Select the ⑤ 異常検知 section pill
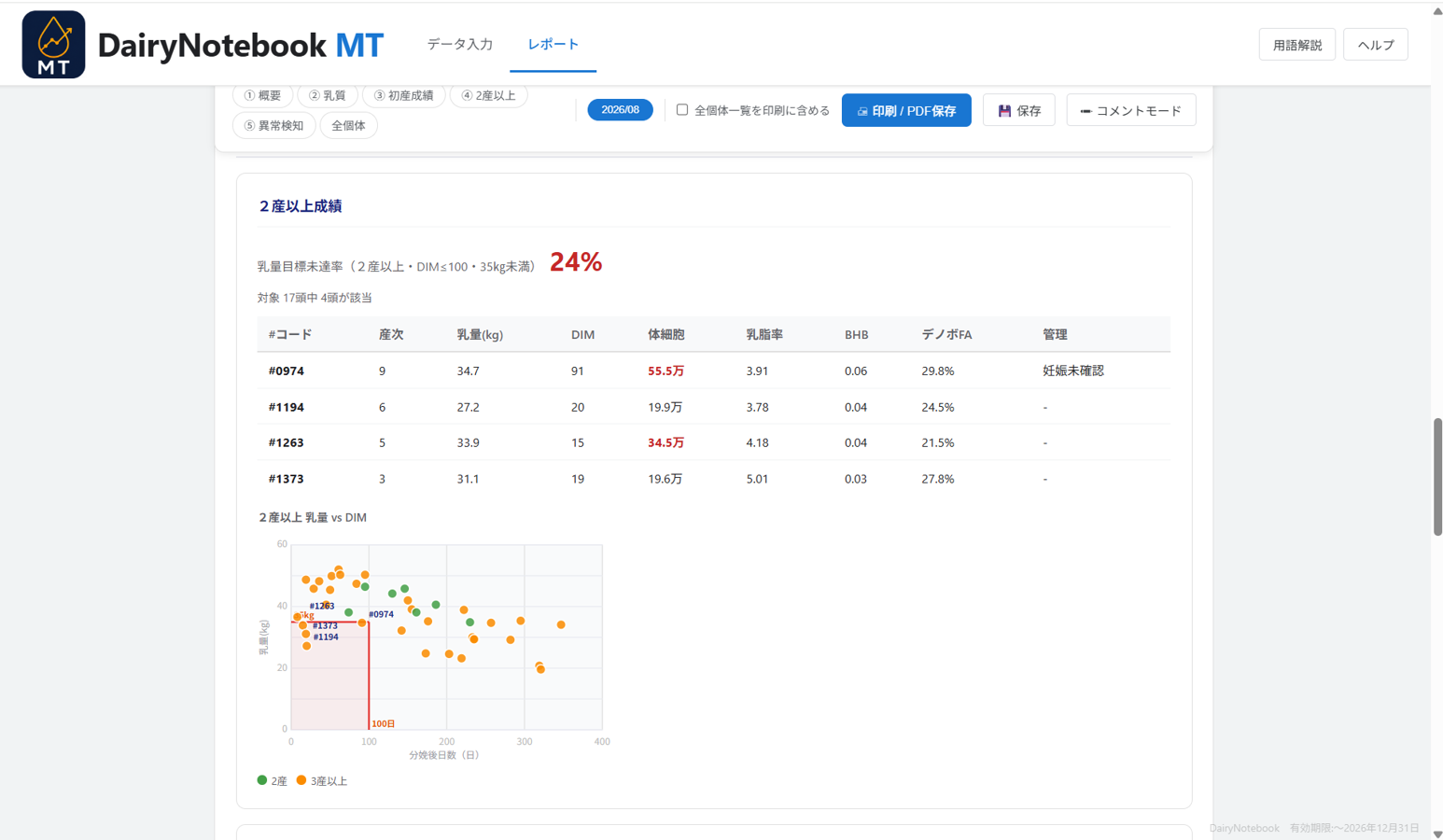Image resolution: width=1443 pixels, height=840 pixels. tap(273, 125)
